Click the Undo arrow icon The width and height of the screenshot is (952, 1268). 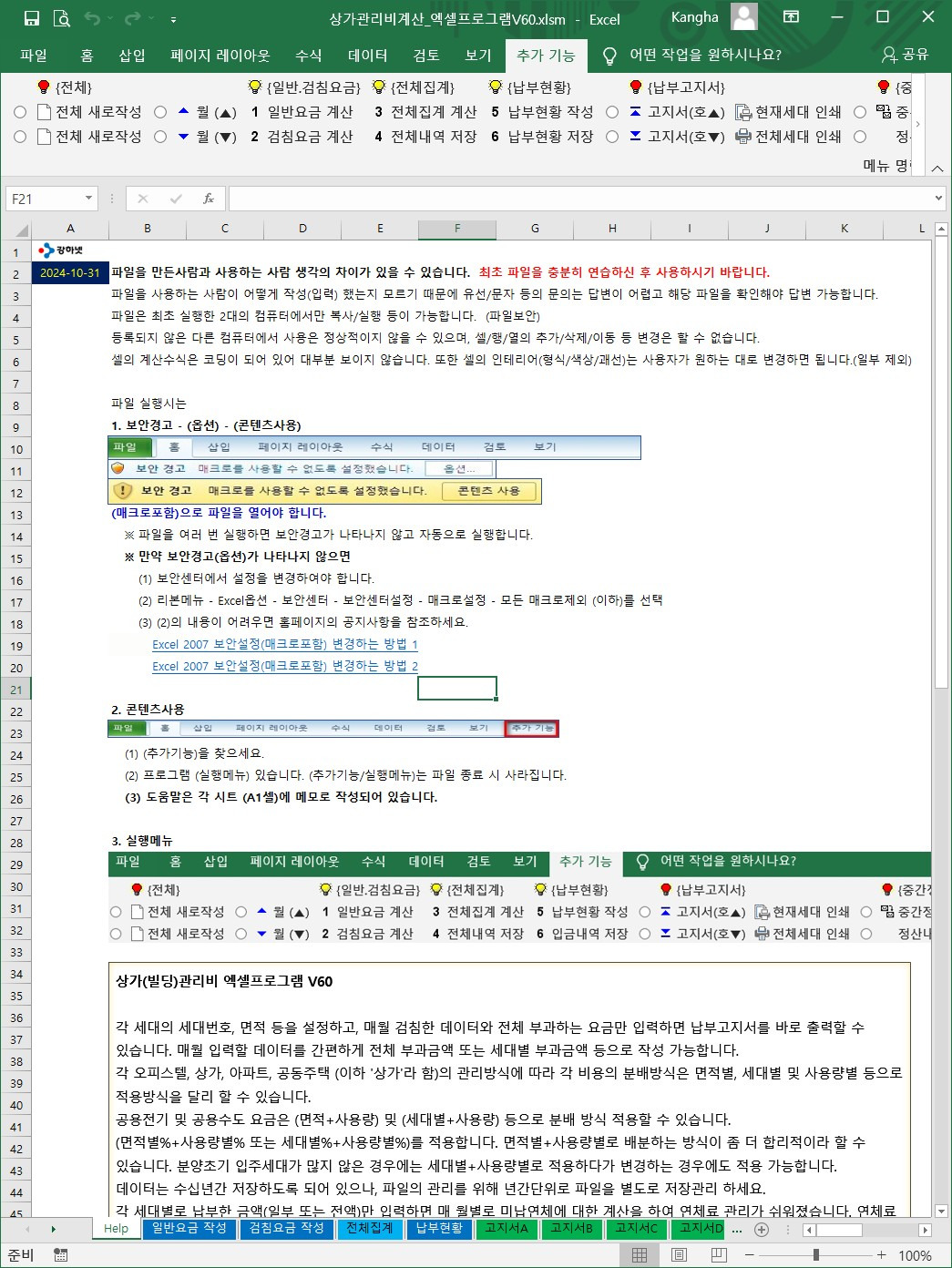click(x=91, y=18)
